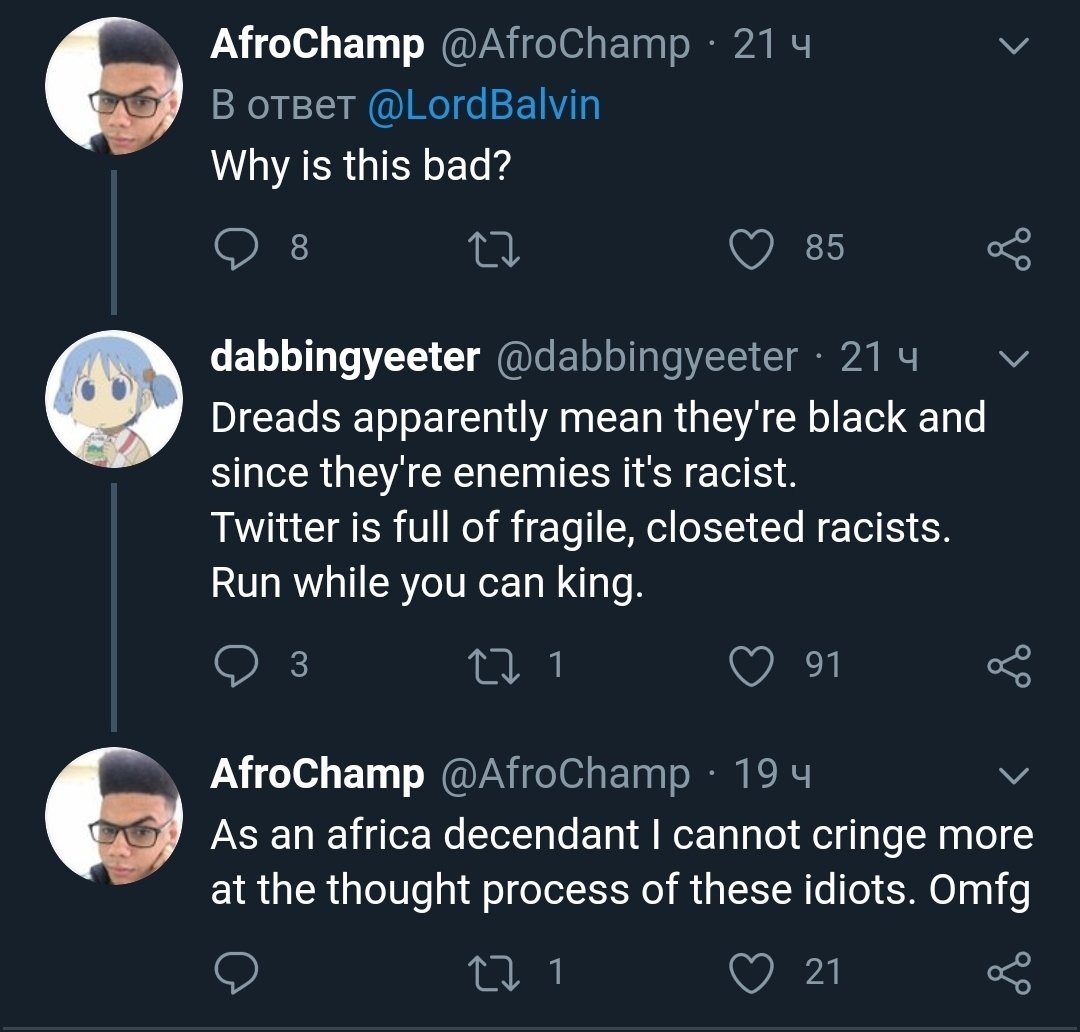Reply to AfroChamp's "Why is this bad?" tweet
1080x1032 pixels.
click(x=237, y=249)
